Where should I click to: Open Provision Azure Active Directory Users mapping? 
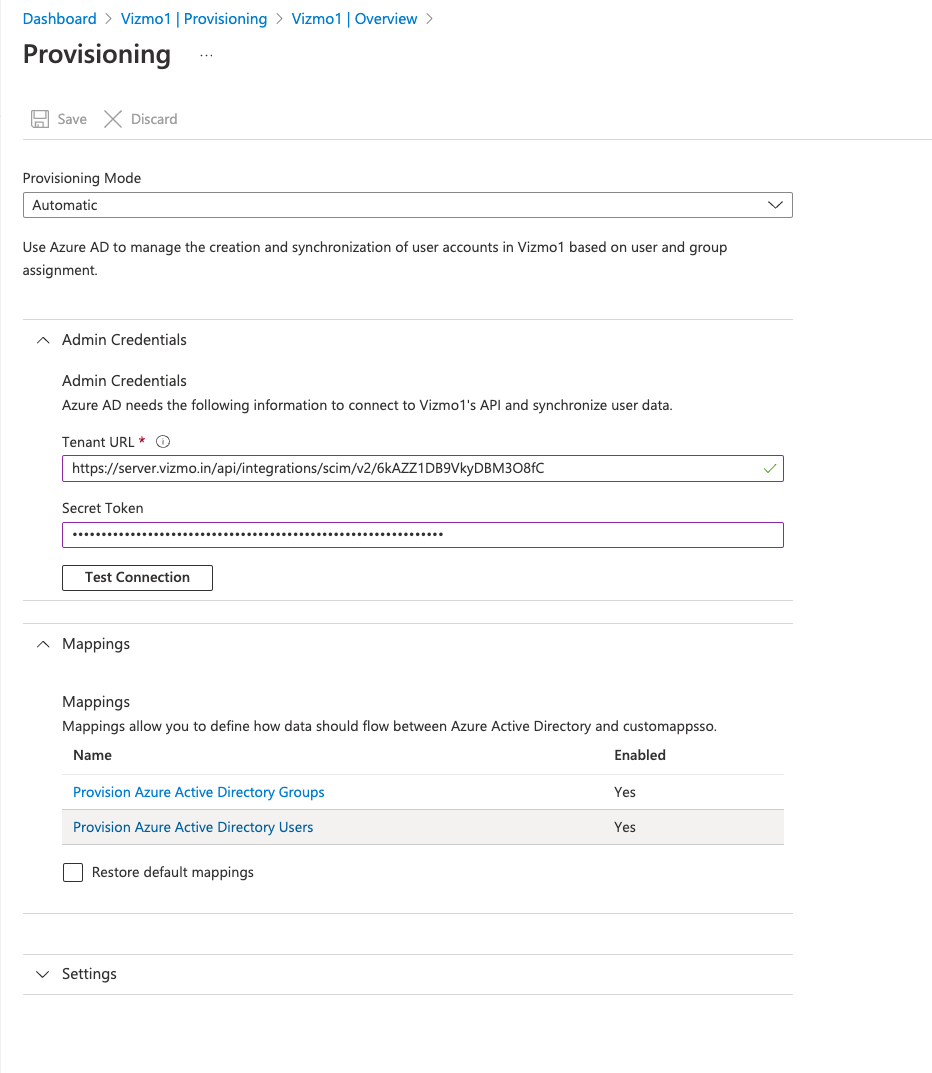click(192, 826)
